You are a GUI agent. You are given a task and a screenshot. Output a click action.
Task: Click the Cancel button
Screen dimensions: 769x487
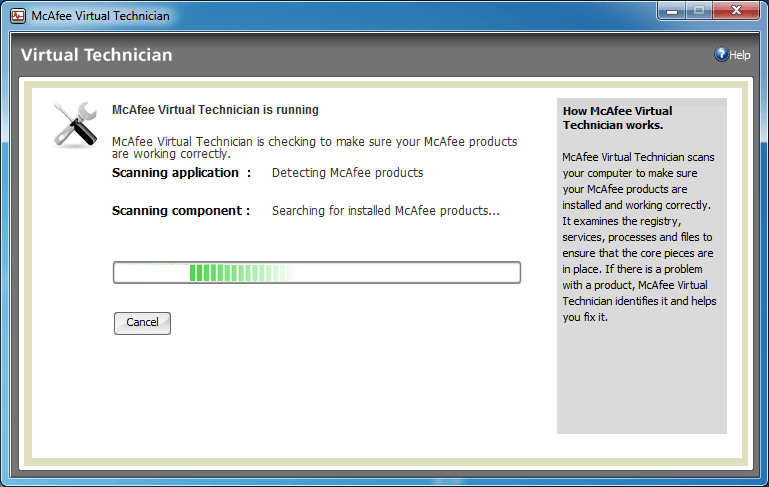(x=142, y=323)
